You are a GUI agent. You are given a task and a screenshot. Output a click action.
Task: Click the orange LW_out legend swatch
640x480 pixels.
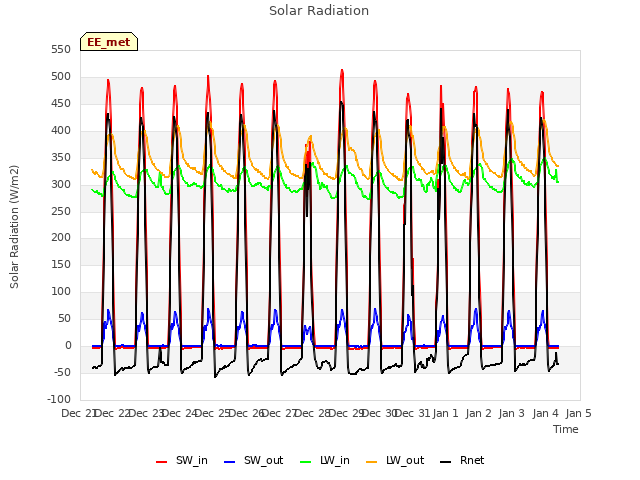click(372, 462)
